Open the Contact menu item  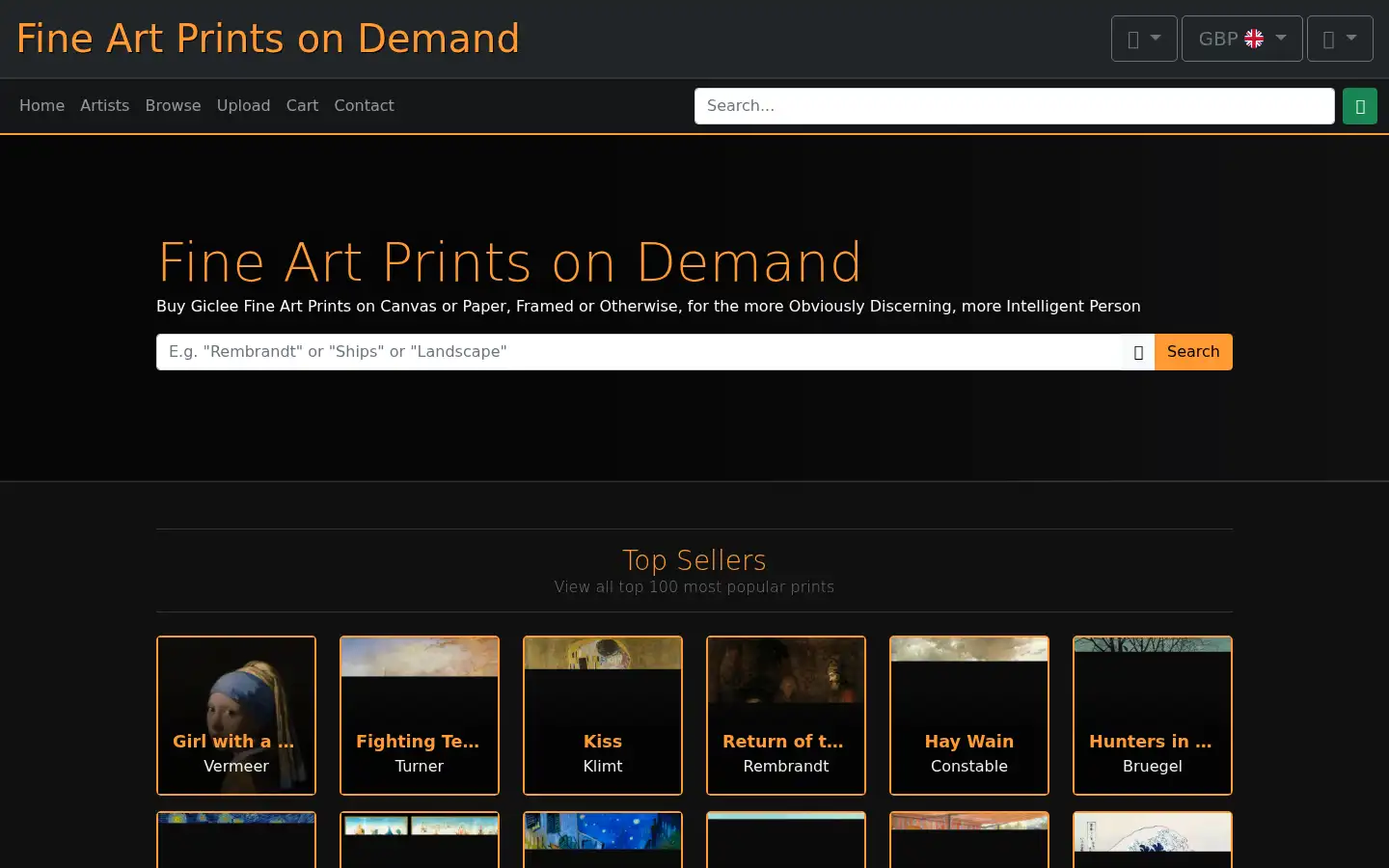tap(364, 106)
